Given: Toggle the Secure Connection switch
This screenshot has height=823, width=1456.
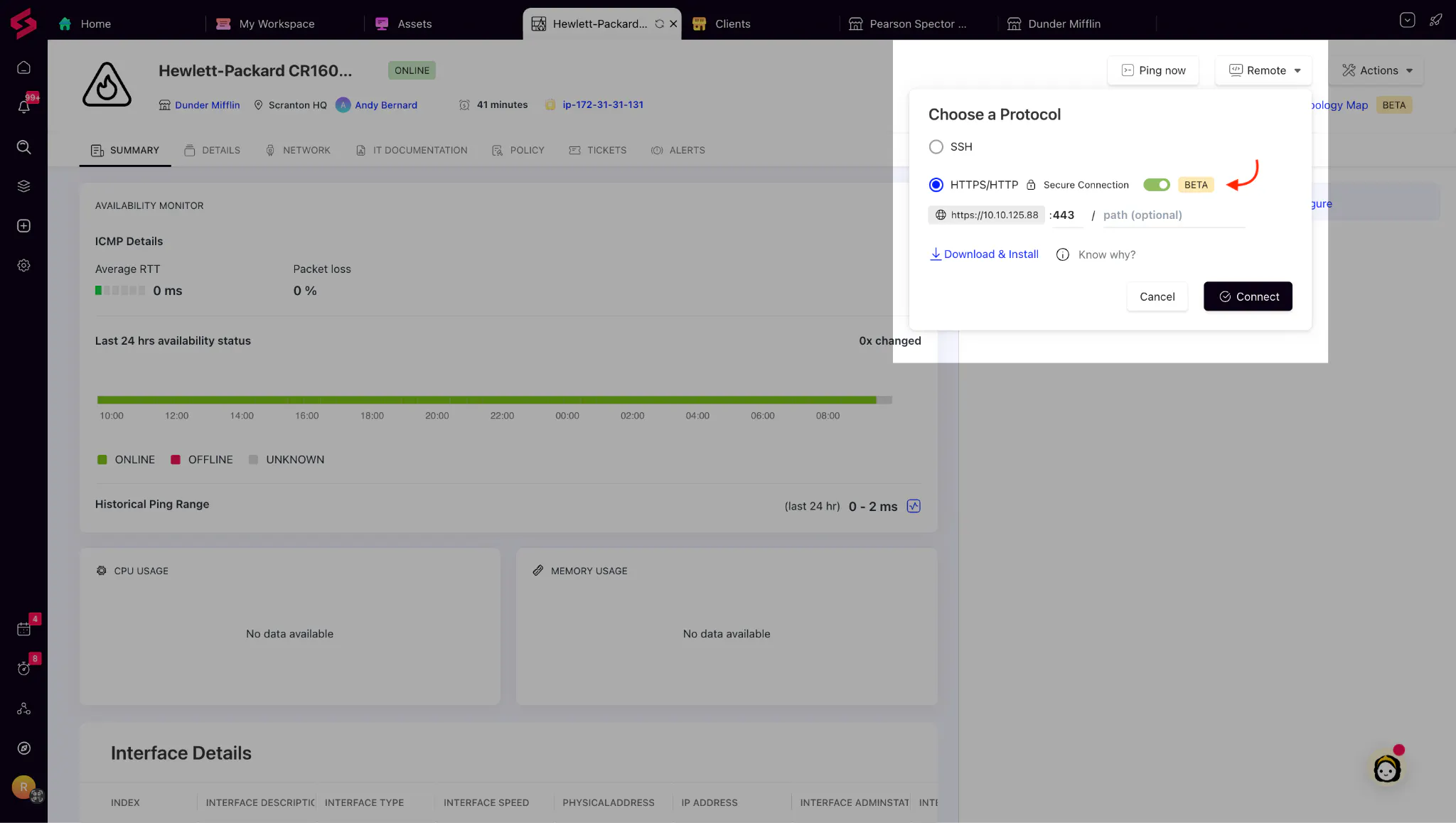Looking at the screenshot, I should [1156, 185].
